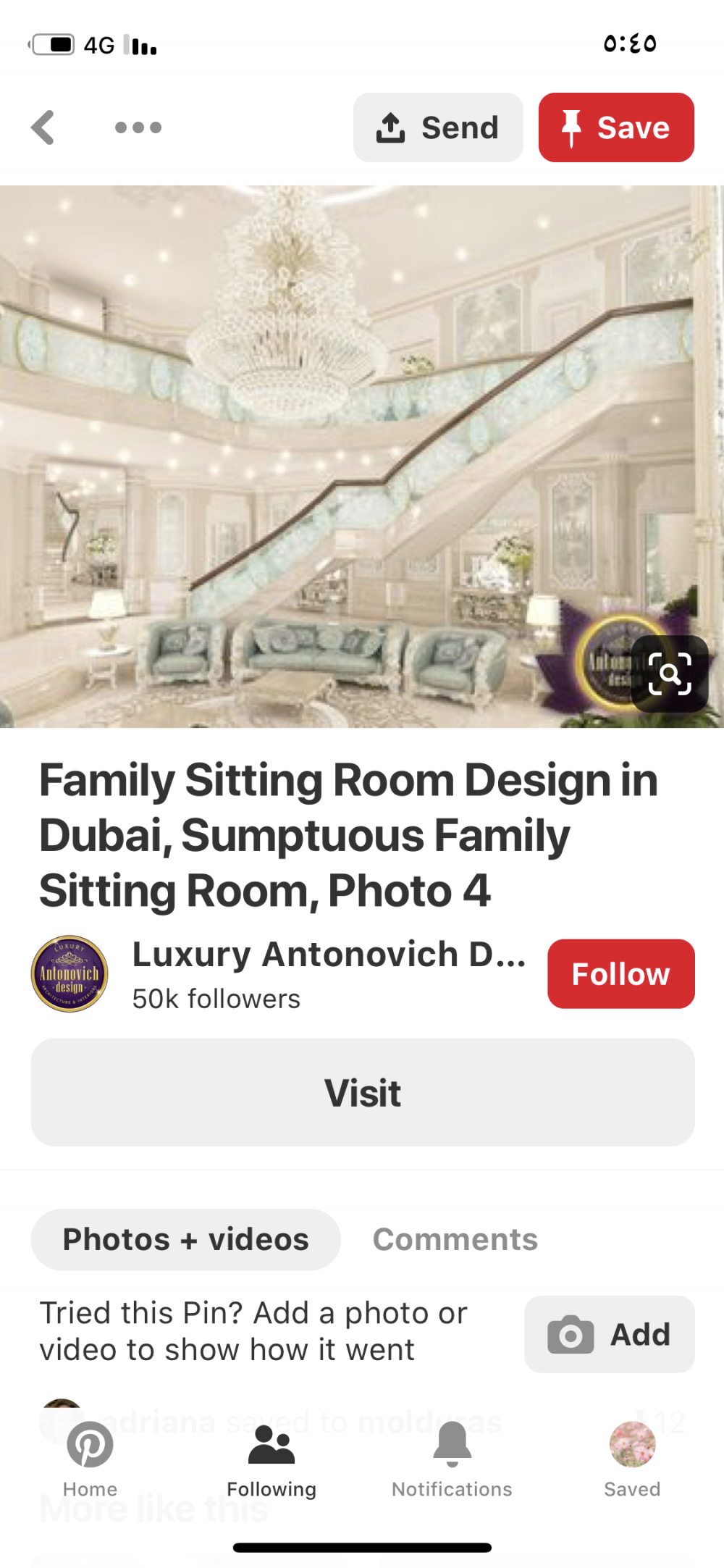
Task: Send this pin via share button
Action: [x=438, y=127]
